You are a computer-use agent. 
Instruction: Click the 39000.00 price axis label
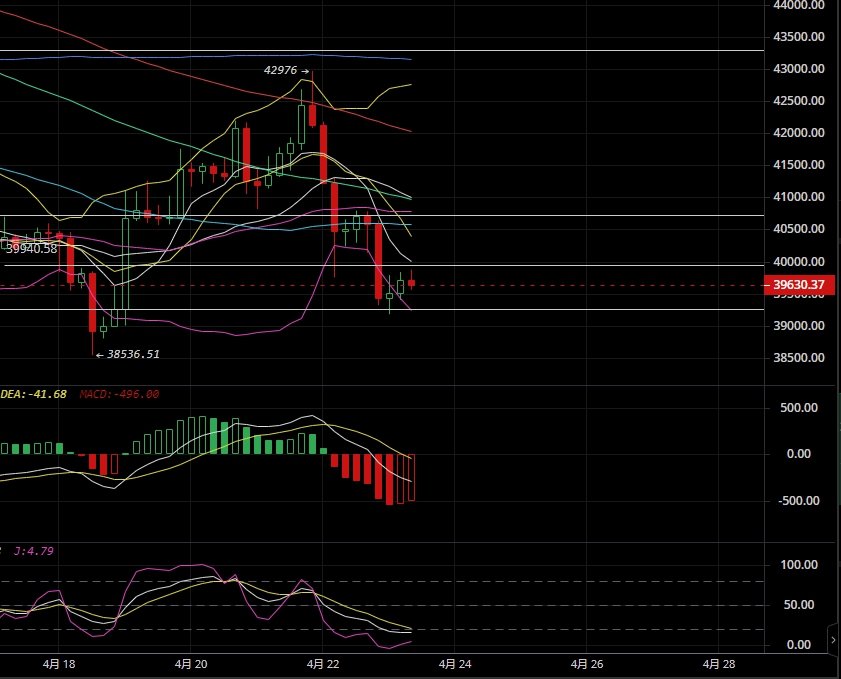(799, 326)
